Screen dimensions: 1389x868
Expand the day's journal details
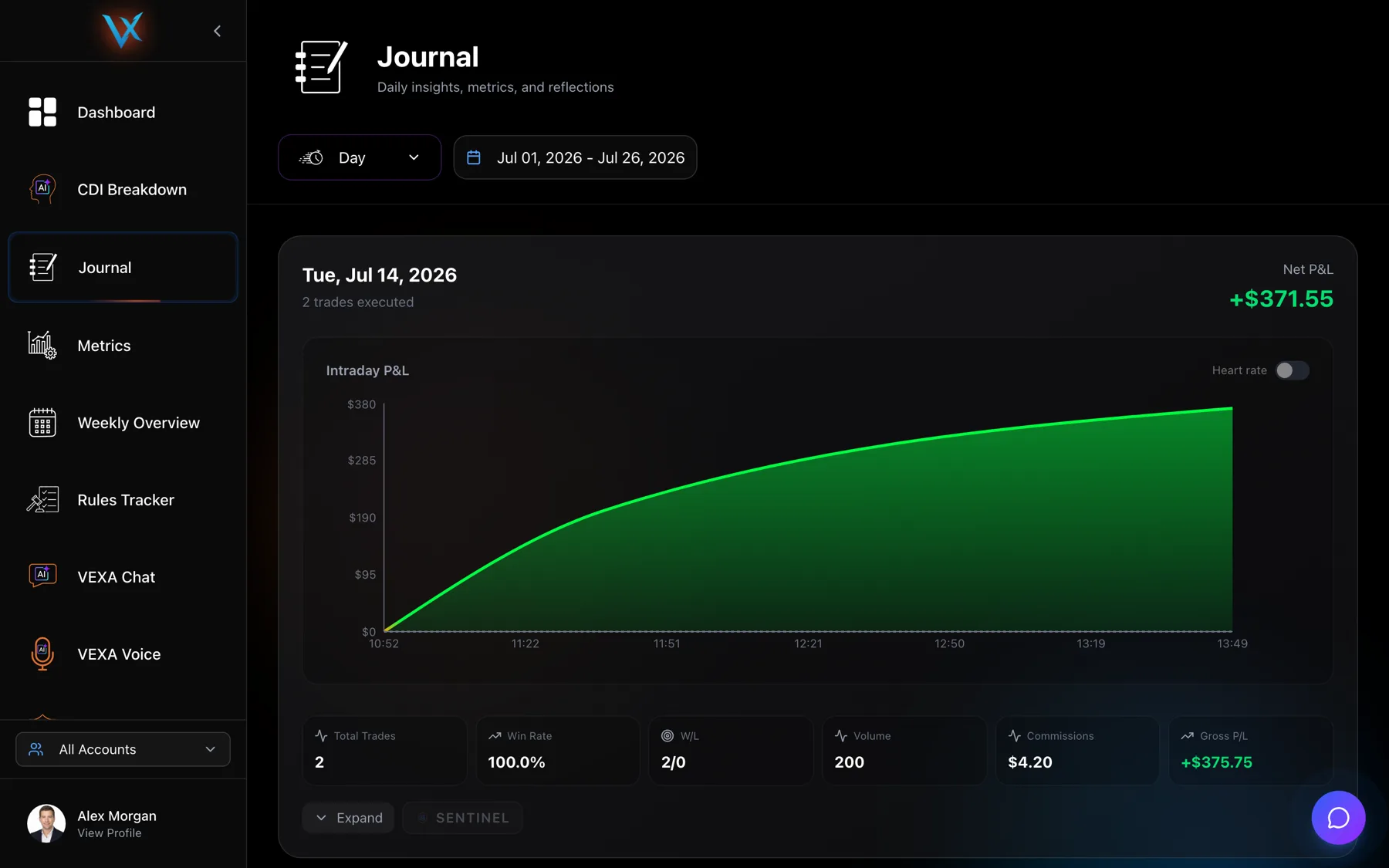[x=349, y=818]
